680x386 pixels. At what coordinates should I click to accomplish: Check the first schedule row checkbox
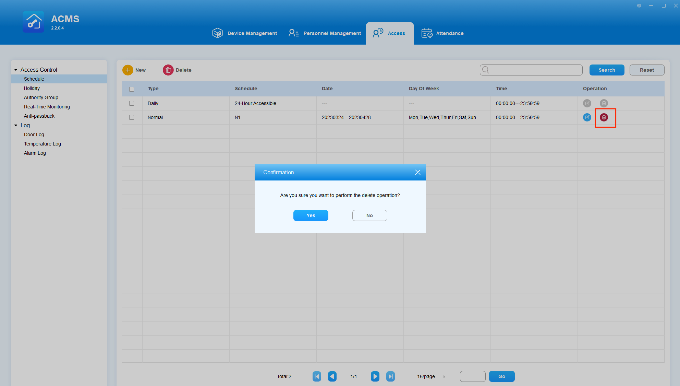[x=132, y=103]
